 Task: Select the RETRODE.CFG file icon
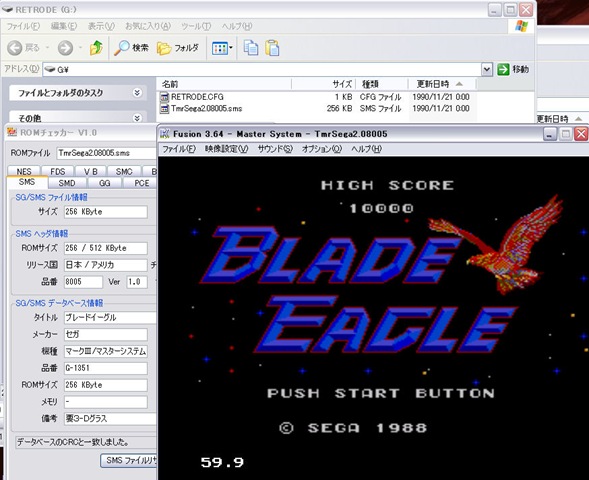click(165, 97)
